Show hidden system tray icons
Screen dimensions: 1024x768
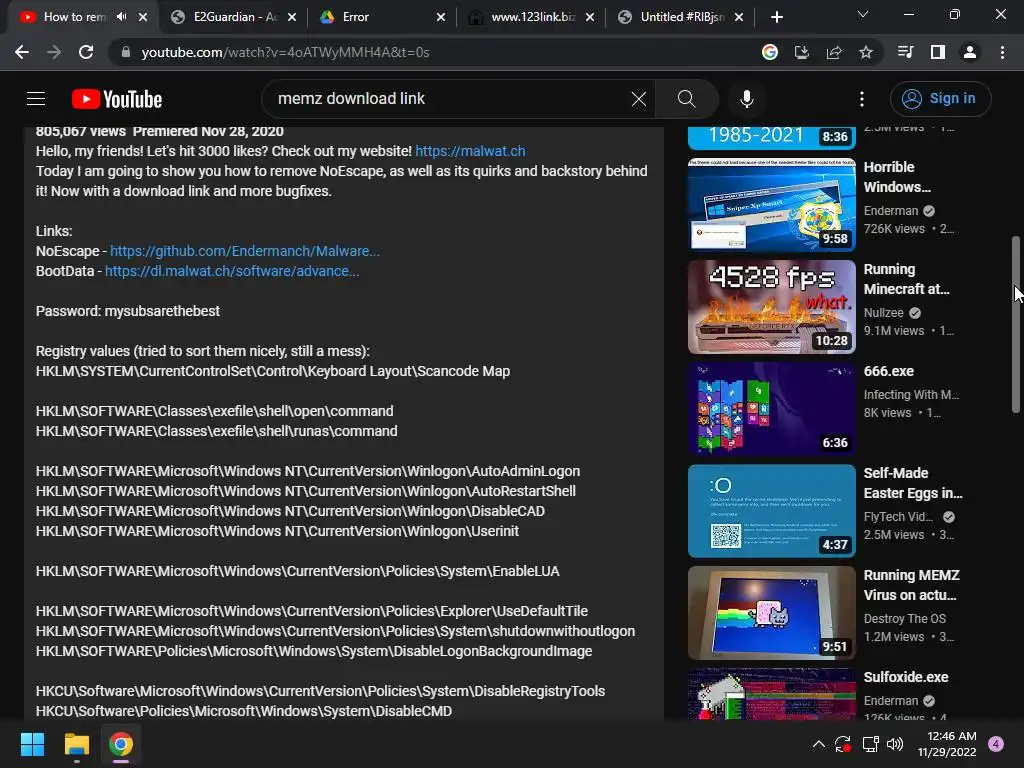[x=818, y=744]
